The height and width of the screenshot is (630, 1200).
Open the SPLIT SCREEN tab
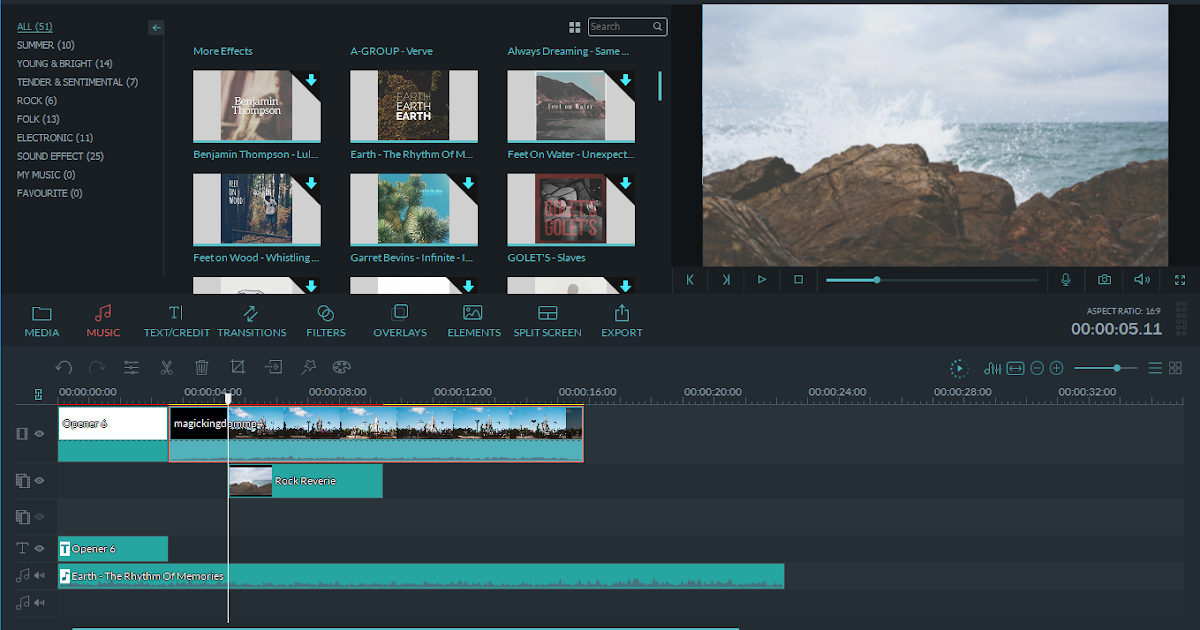tap(547, 318)
